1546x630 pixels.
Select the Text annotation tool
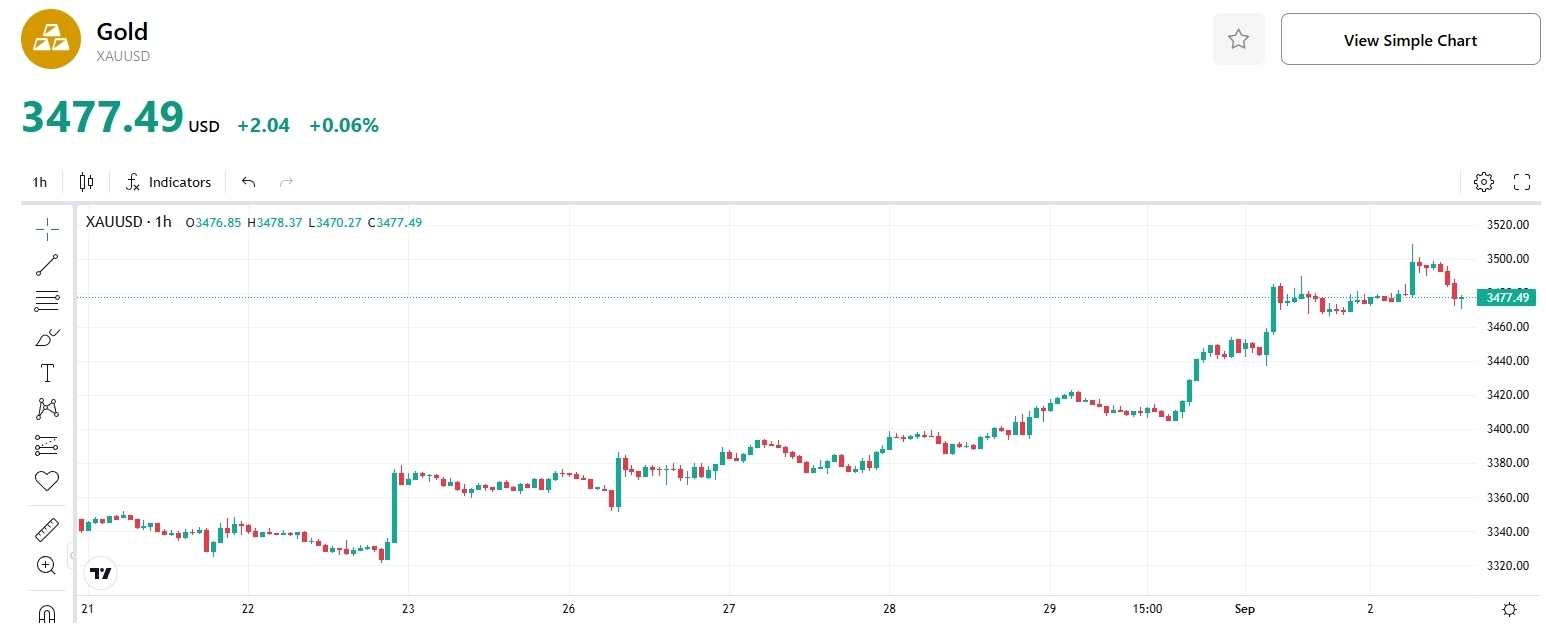(x=46, y=373)
